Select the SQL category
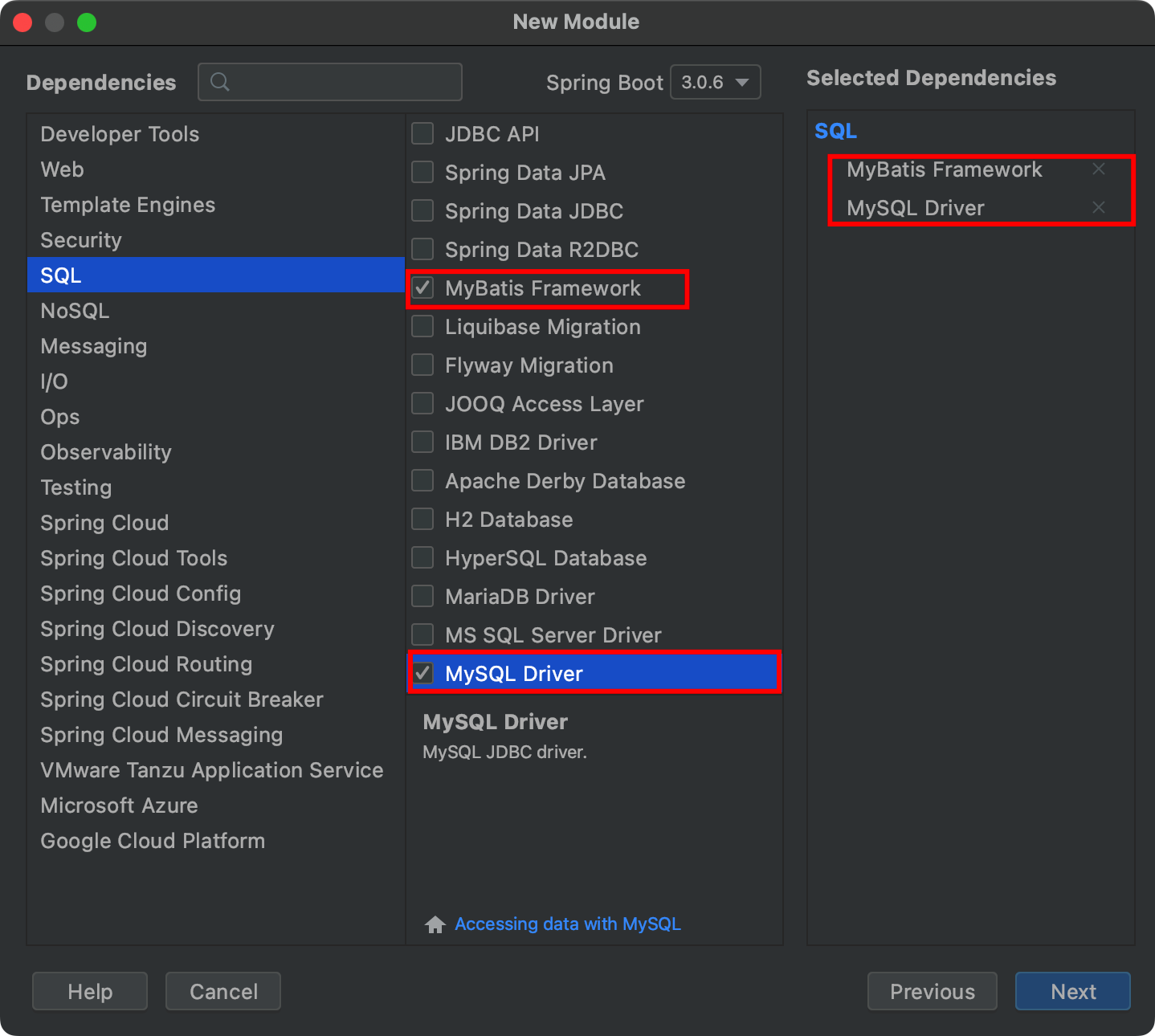 [x=215, y=275]
